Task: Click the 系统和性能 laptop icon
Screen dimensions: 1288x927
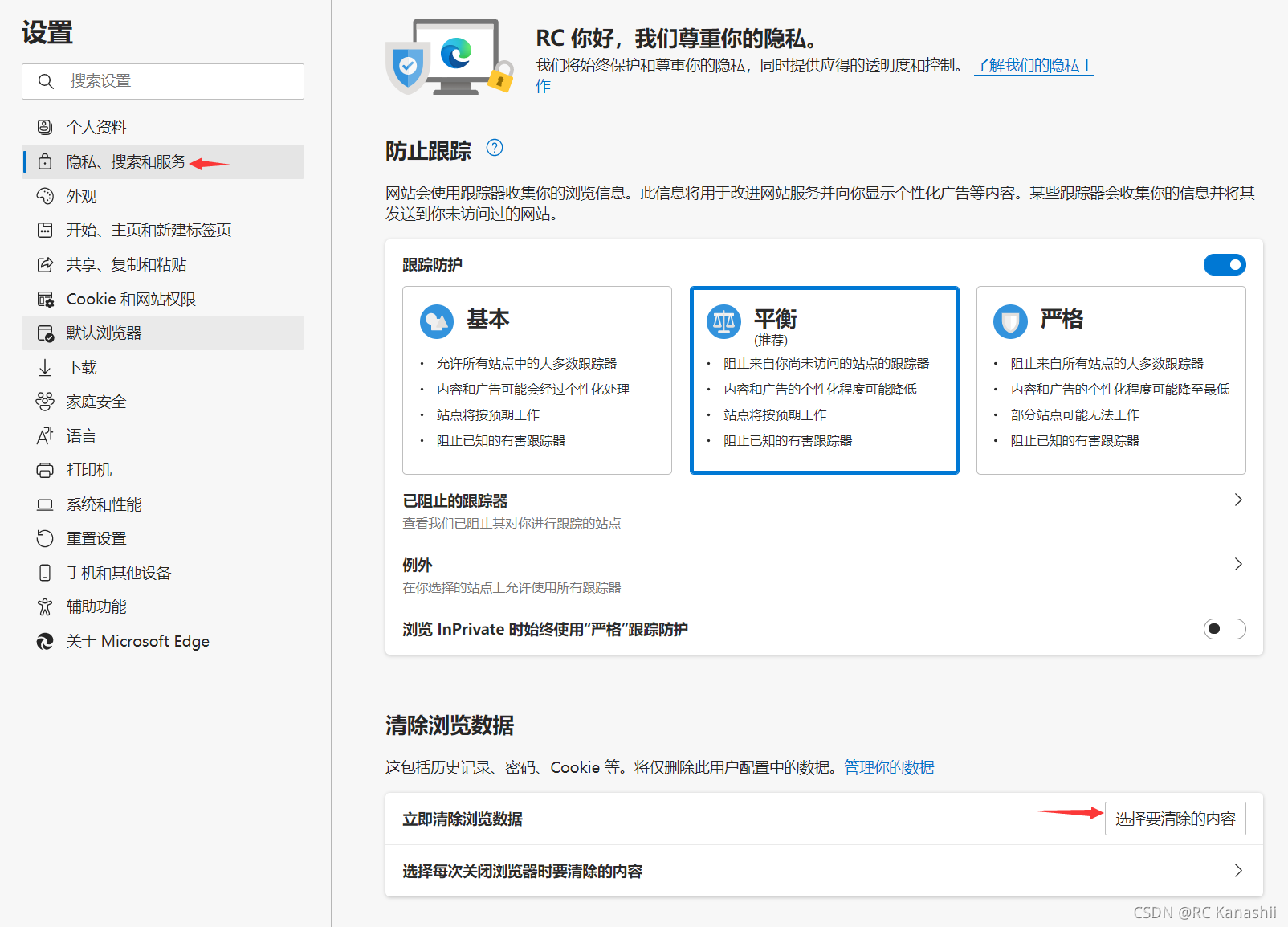Action: [45, 504]
